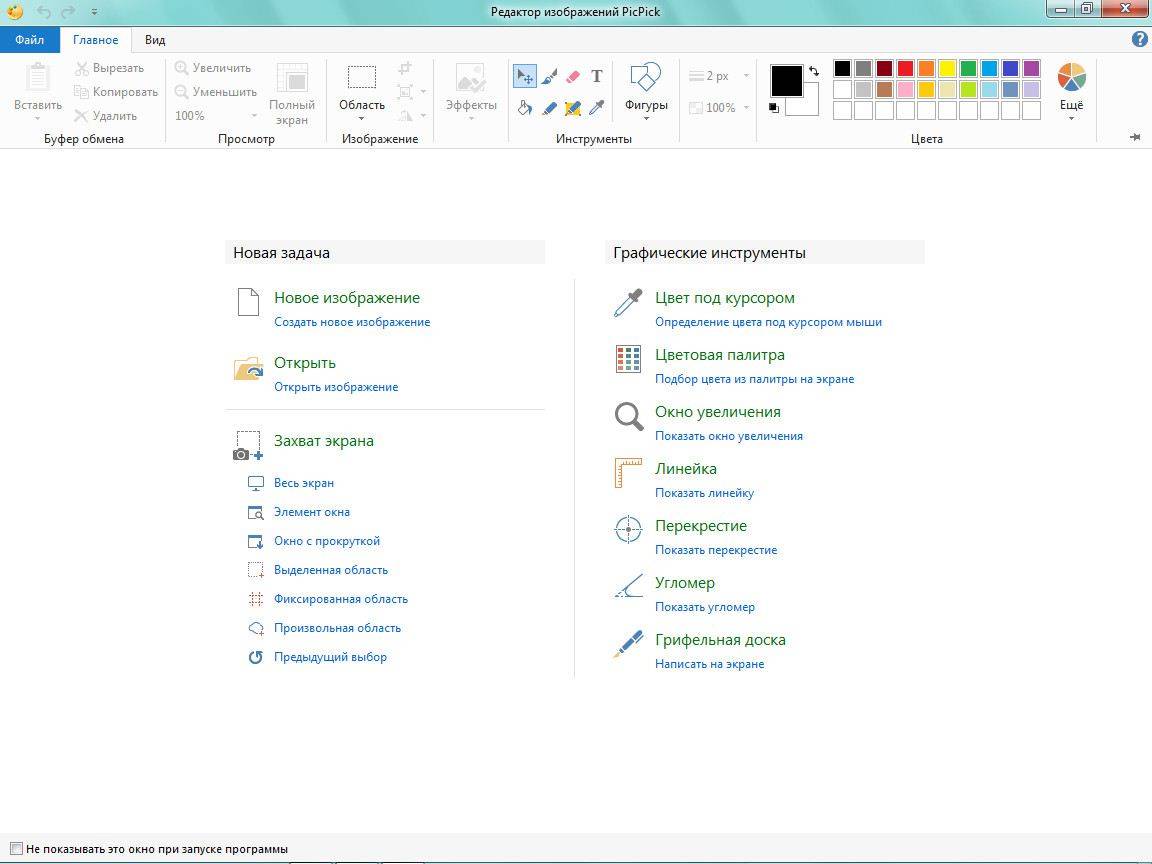Click the Crop icon in the Изображение group
Image resolution: width=1152 pixels, height=864 pixels.
[405, 68]
